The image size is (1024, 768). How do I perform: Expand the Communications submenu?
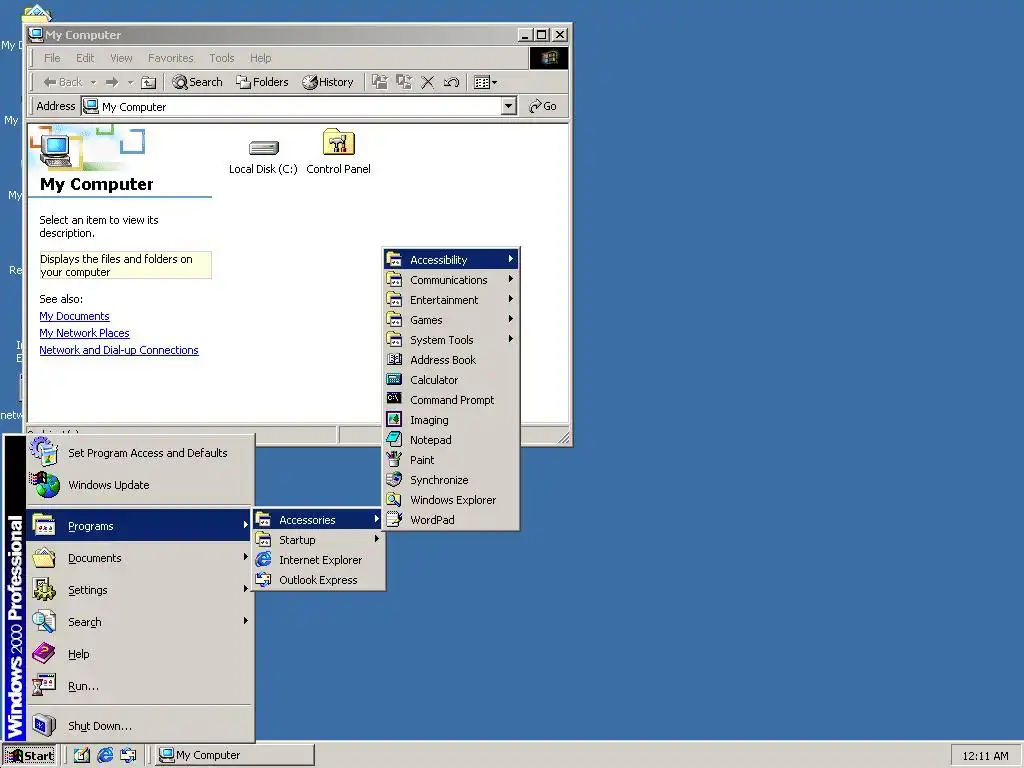coord(451,280)
